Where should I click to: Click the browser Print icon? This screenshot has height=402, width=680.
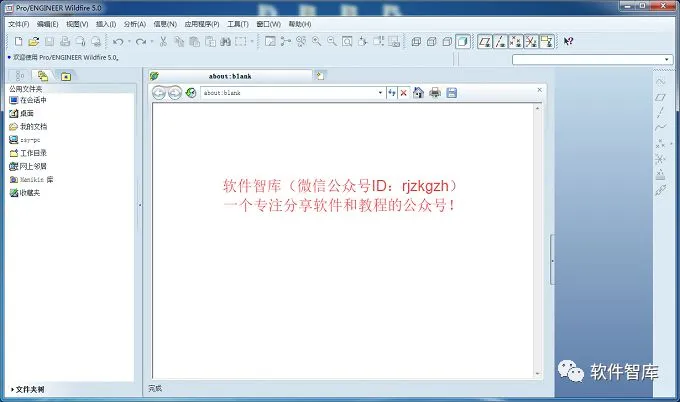pyautogui.click(x=435, y=92)
